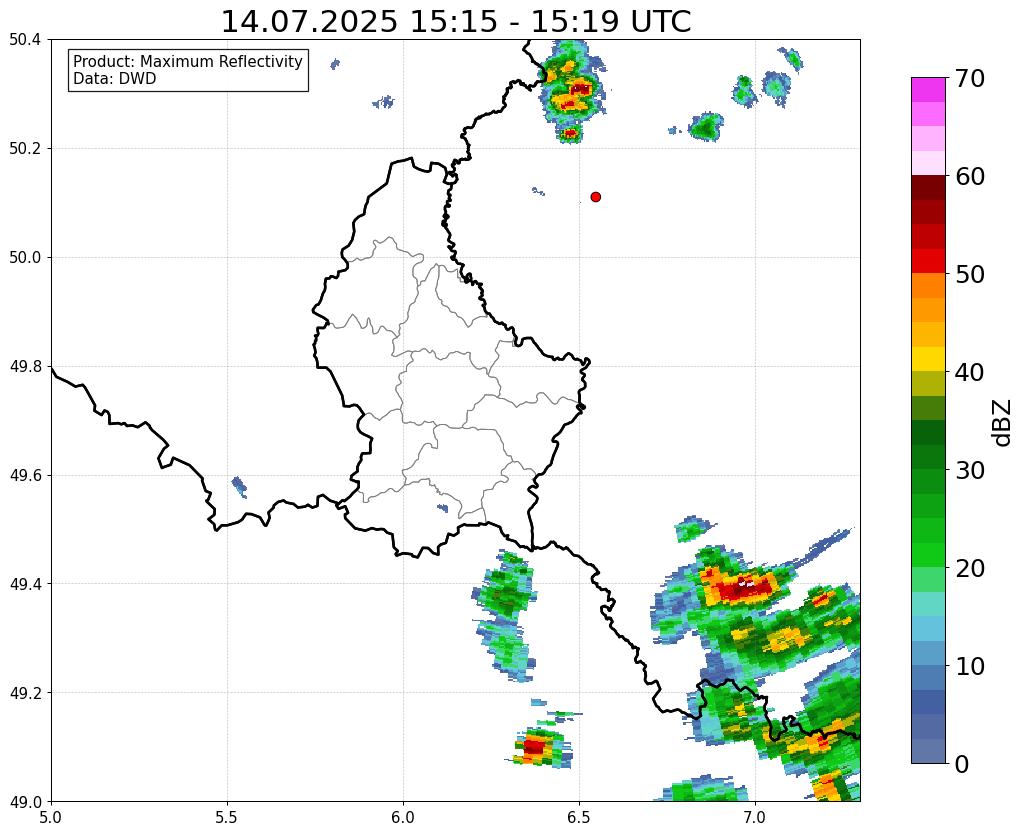Click the 50 dBZ colorbar label
Viewport: 1023px width, 834px height.
[969, 274]
